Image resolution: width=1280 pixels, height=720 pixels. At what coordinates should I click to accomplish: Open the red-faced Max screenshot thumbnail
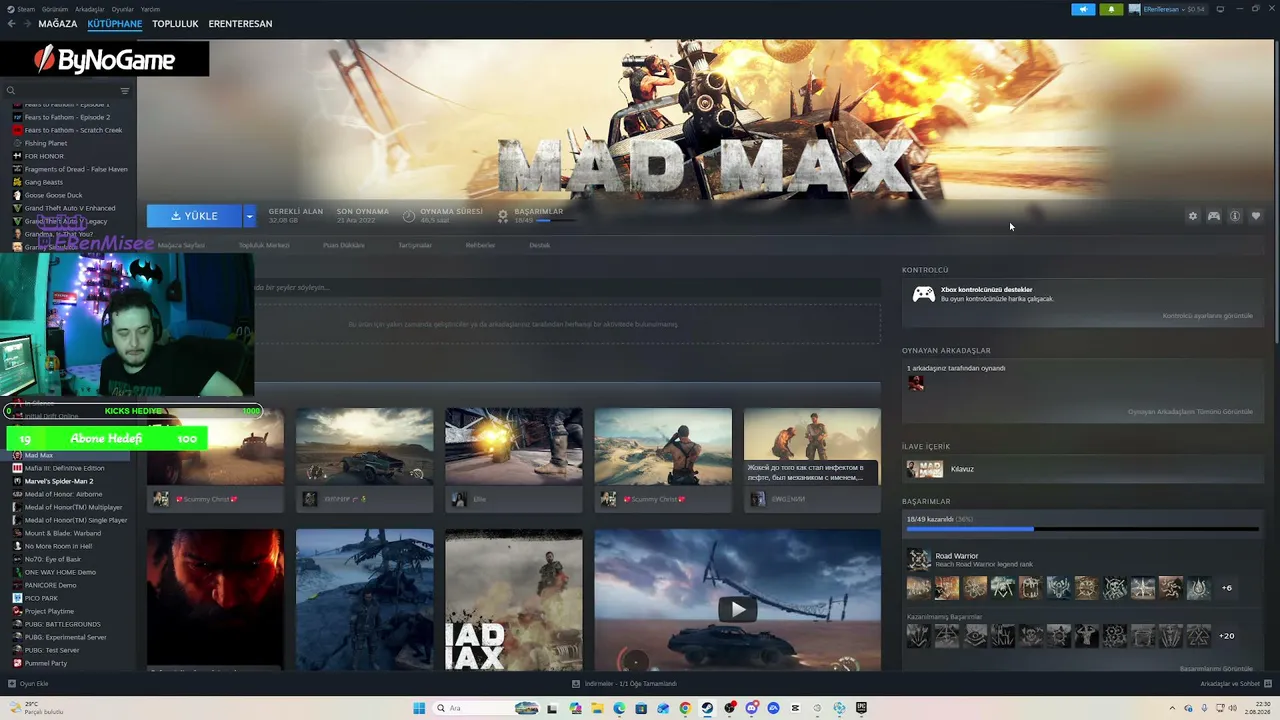215,599
